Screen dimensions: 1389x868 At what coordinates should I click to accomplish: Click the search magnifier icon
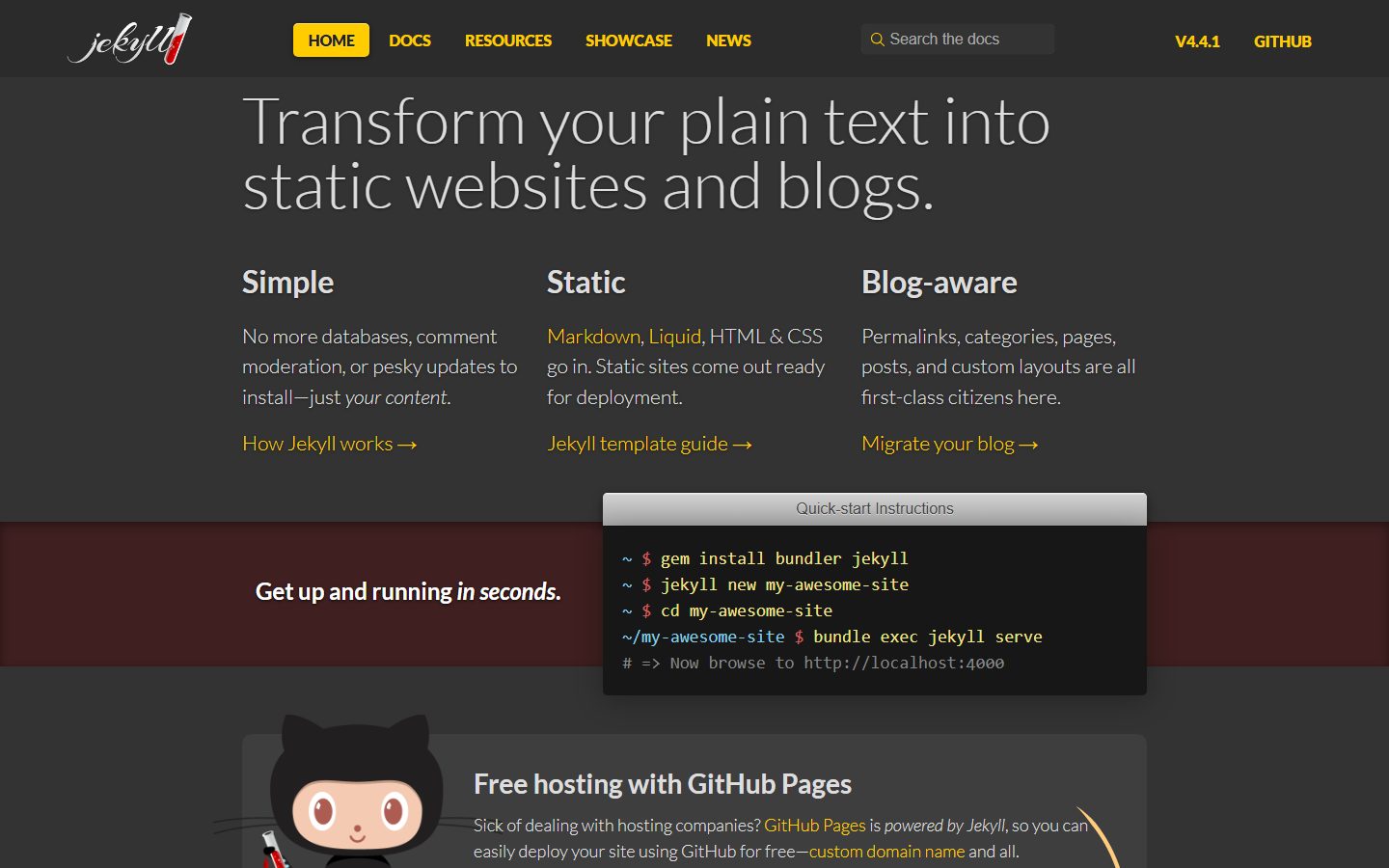[877, 40]
